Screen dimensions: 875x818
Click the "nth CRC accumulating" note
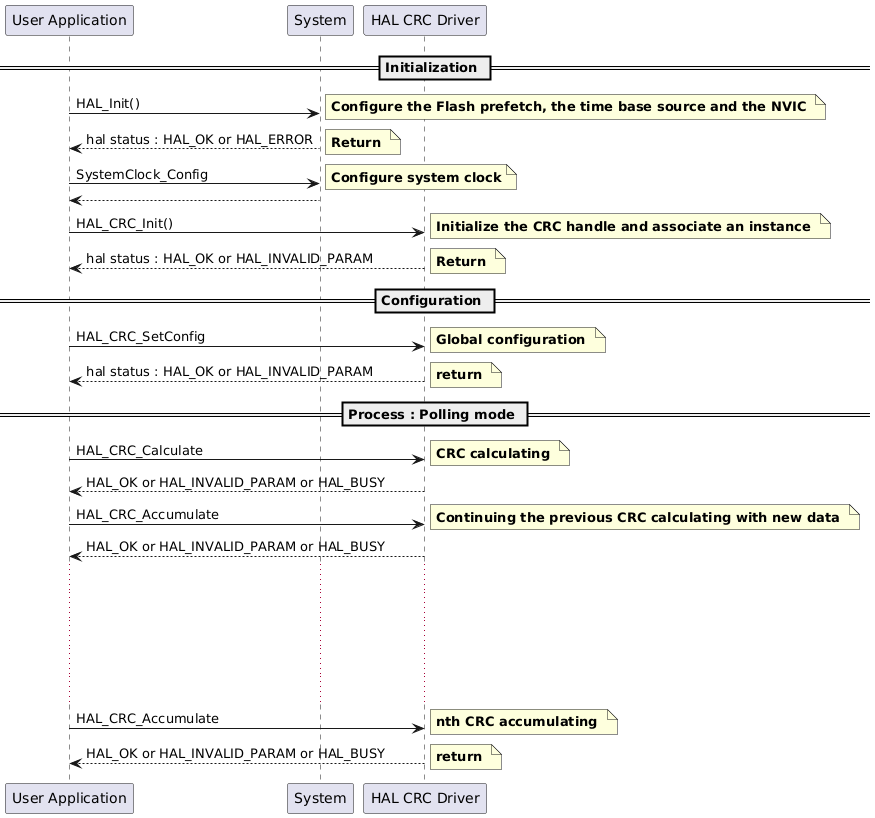(521, 721)
